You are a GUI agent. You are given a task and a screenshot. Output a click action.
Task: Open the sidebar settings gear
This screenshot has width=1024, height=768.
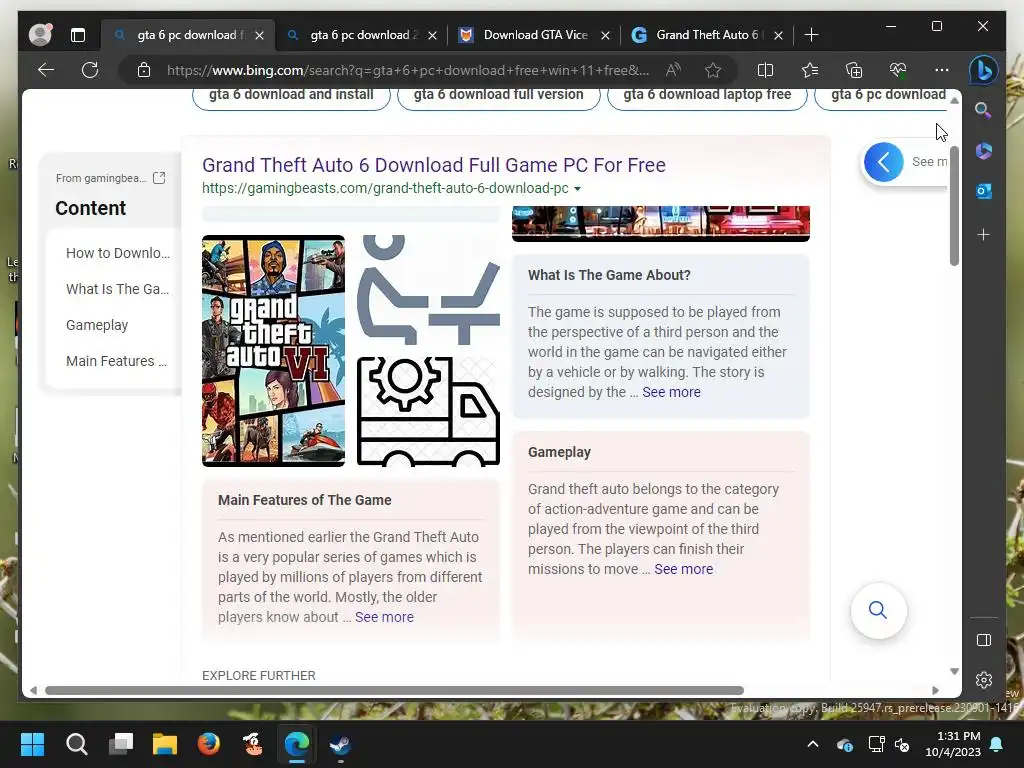point(984,680)
